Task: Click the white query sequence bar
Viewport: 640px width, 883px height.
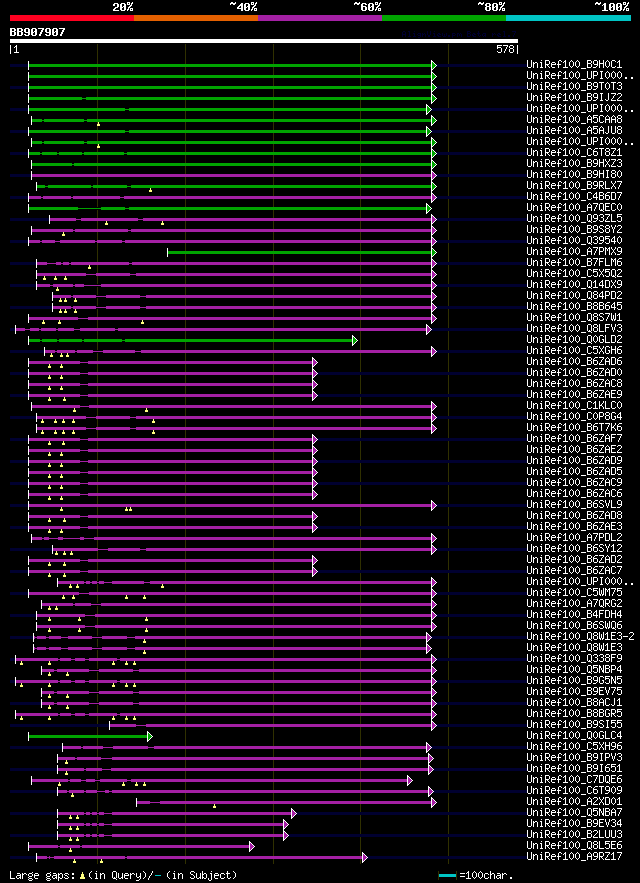Action: point(264,41)
